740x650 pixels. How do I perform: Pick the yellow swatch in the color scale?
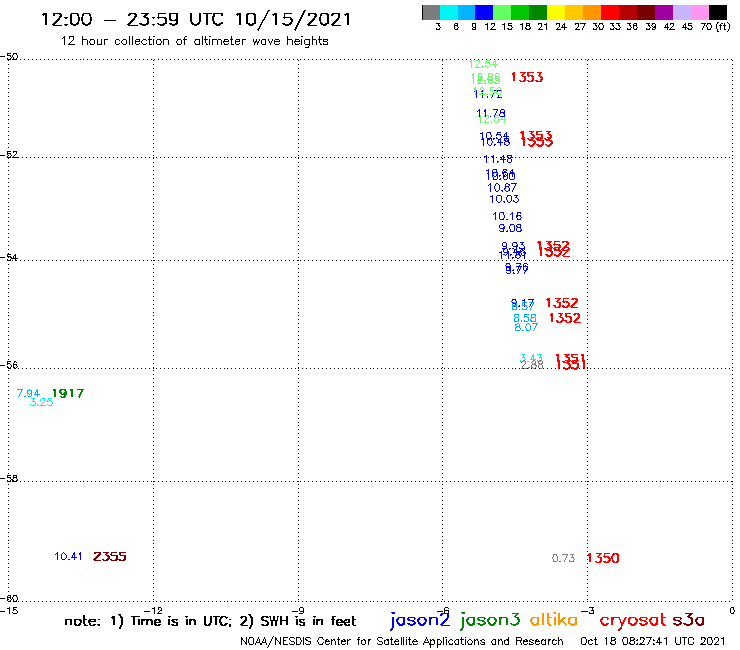click(556, 12)
